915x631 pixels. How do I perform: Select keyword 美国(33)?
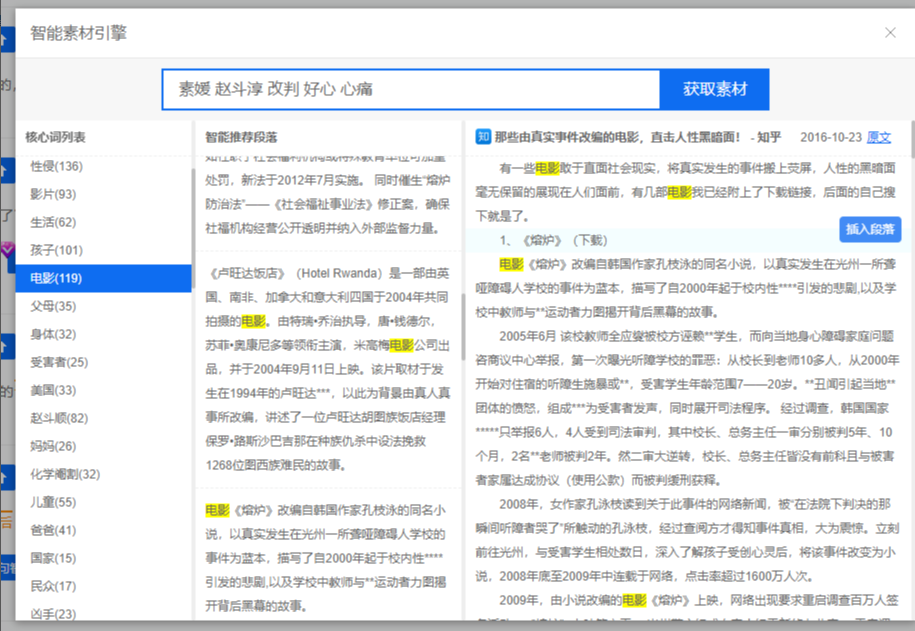(x=103, y=391)
